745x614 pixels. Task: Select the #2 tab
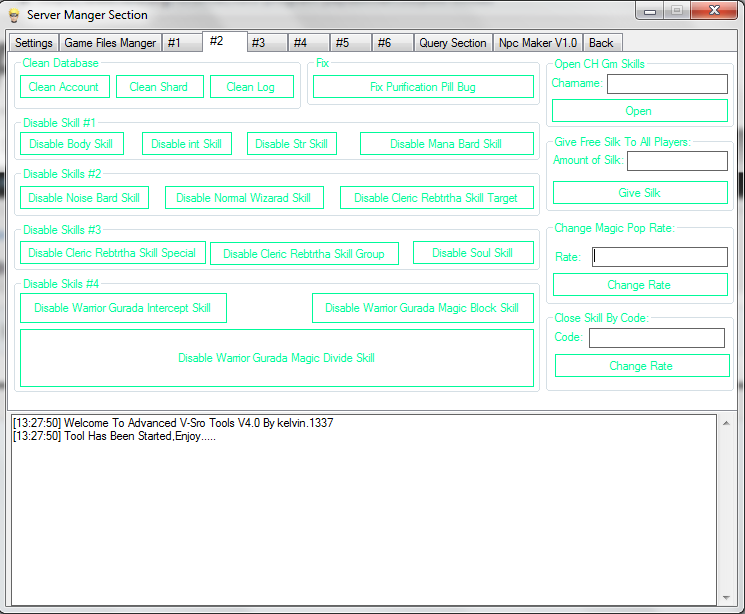click(225, 41)
